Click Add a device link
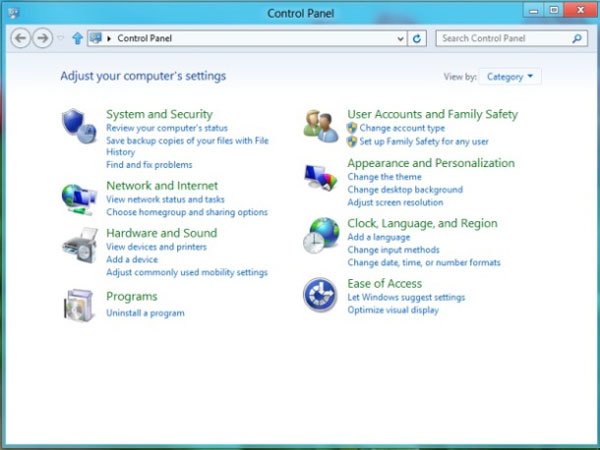 (132, 259)
